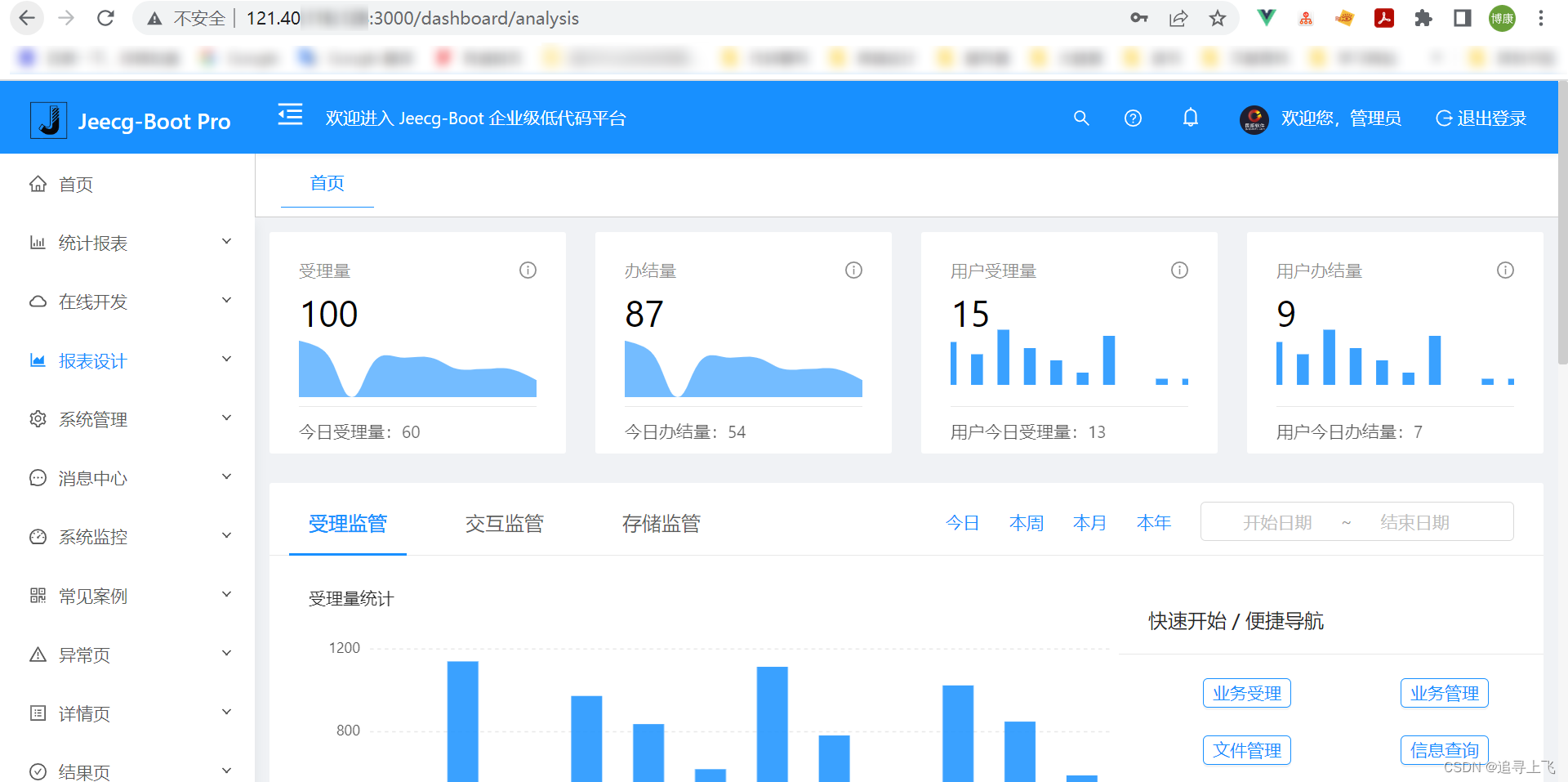Collapse the sidebar using the hamburger icon
The width and height of the screenshot is (1568, 782).
tap(289, 116)
